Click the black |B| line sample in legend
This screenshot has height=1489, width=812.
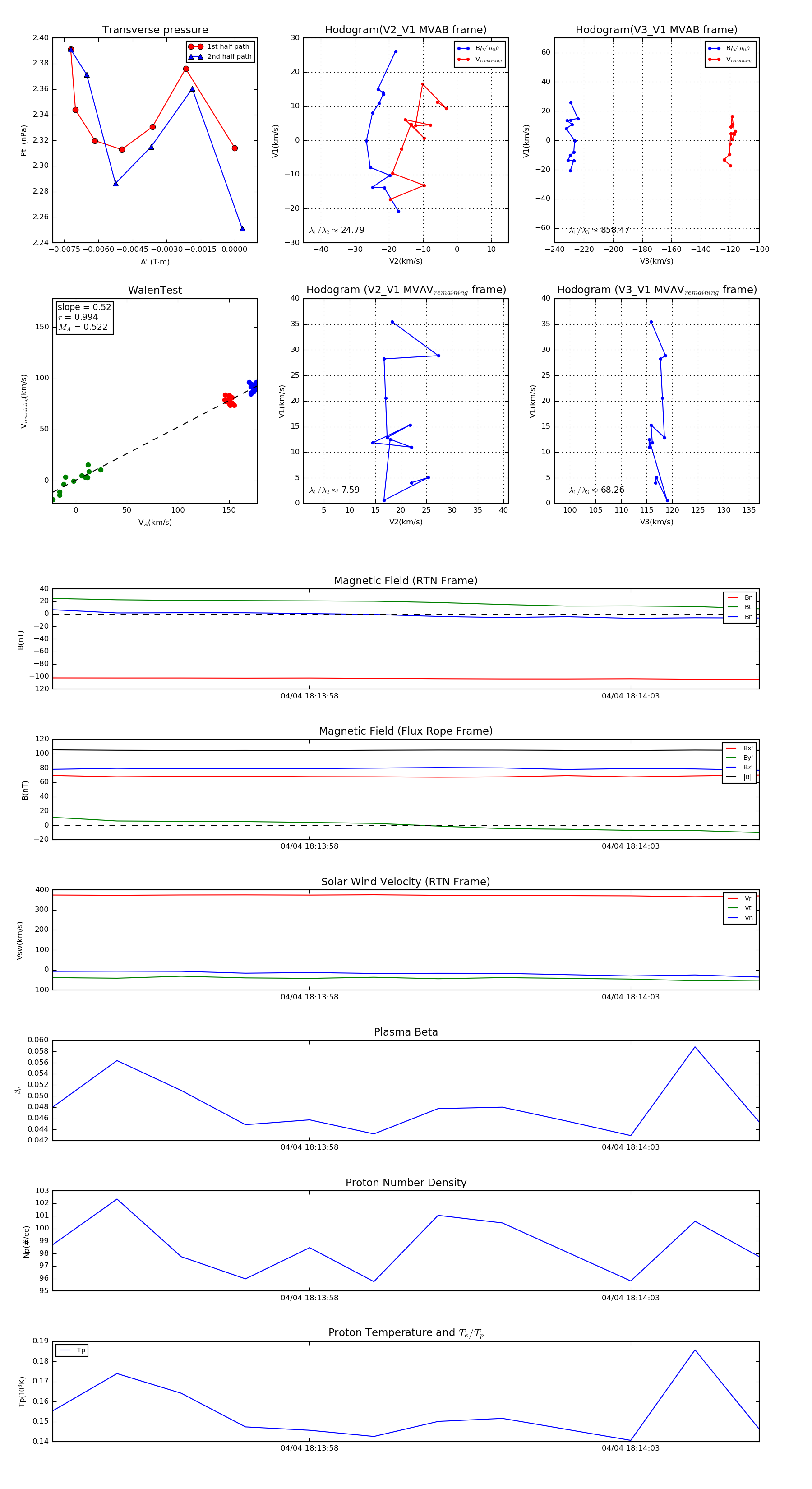(731, 777)
